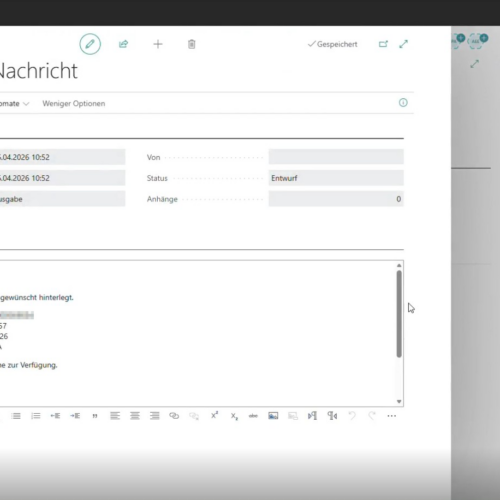The height and width of the screenshot is (500, 500).
Task: Click the message body scrollbar down arrow
Action: 399,402
